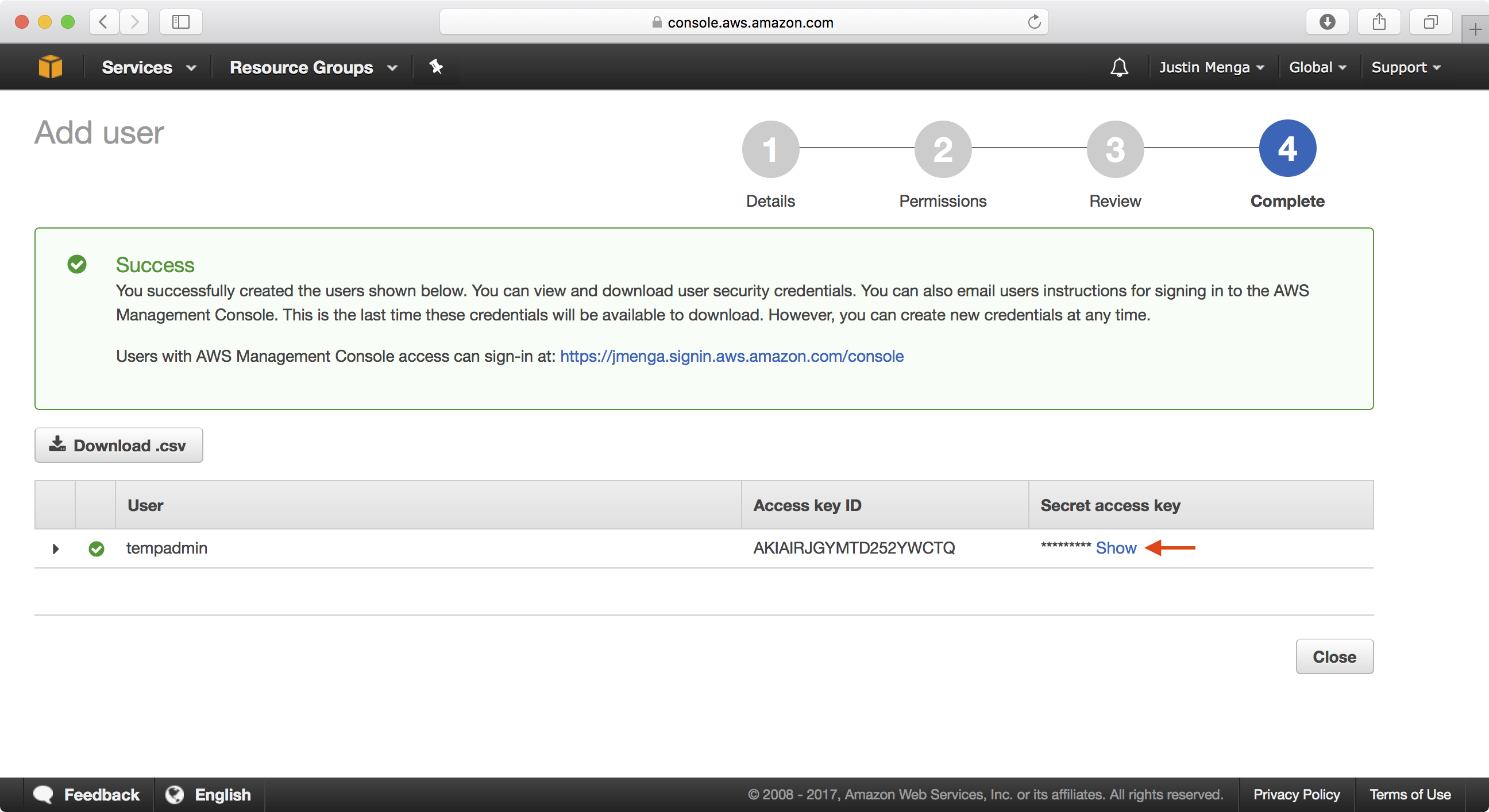Go to step 2 Permissions
Viewport: 1489px width, 812px height.
943,149
